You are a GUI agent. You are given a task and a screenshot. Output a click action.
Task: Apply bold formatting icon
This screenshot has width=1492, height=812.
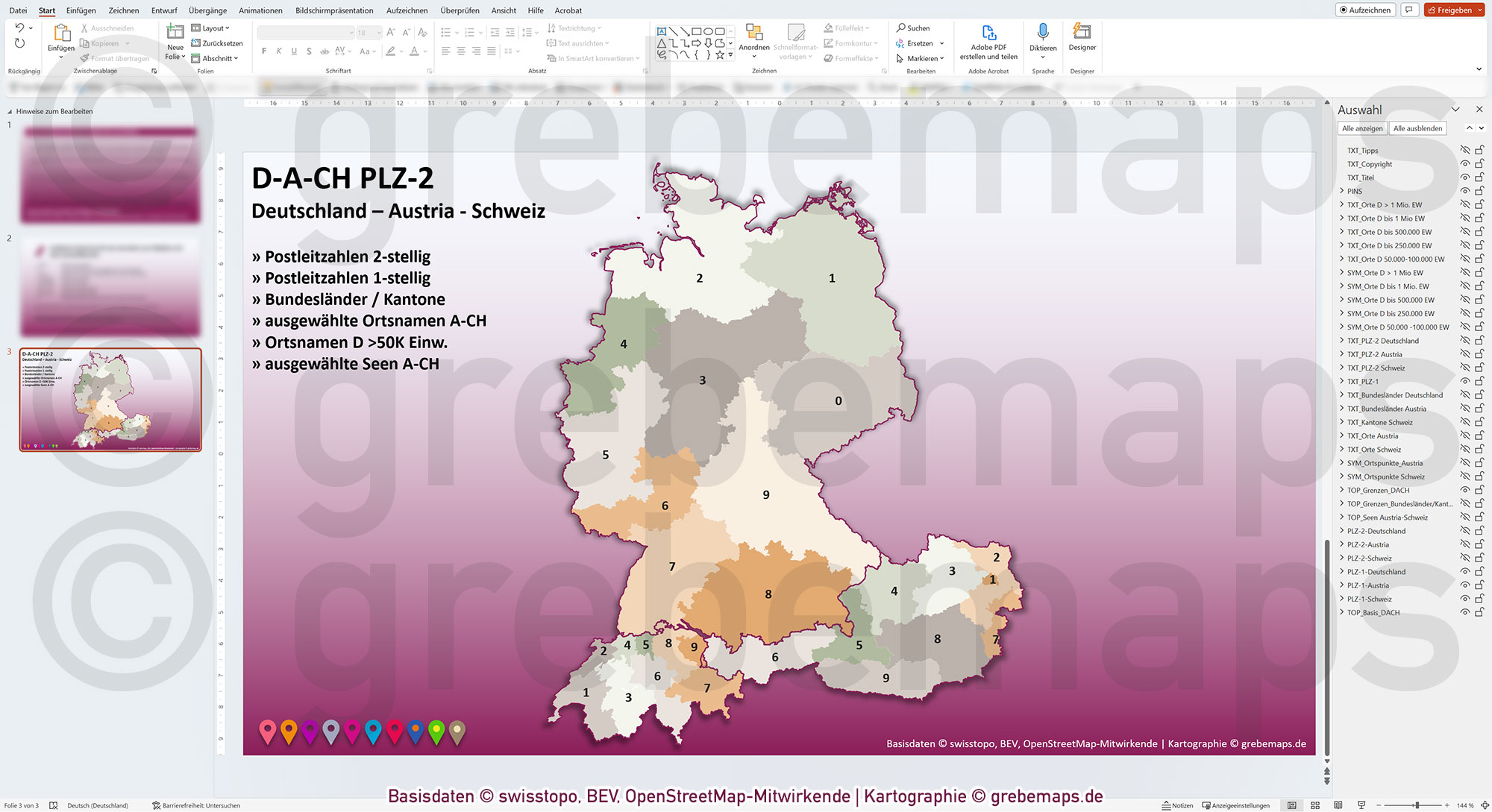pos(263,51)
